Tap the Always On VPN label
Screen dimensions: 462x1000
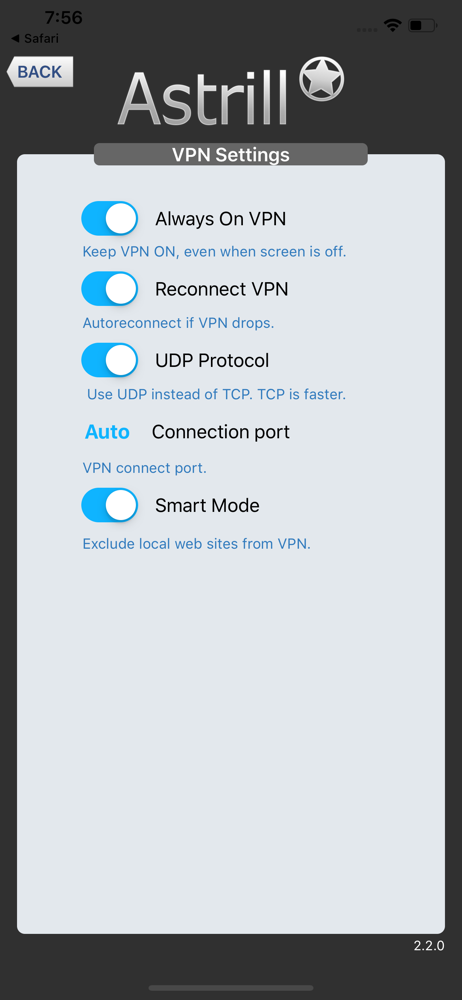[x=221, y=219]
